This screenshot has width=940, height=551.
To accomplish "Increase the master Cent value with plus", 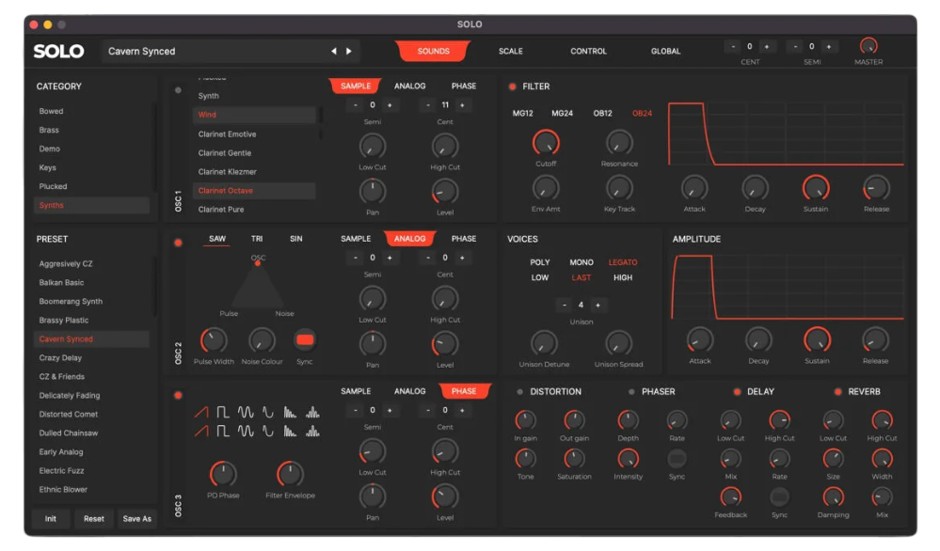I will click(766, 46).
